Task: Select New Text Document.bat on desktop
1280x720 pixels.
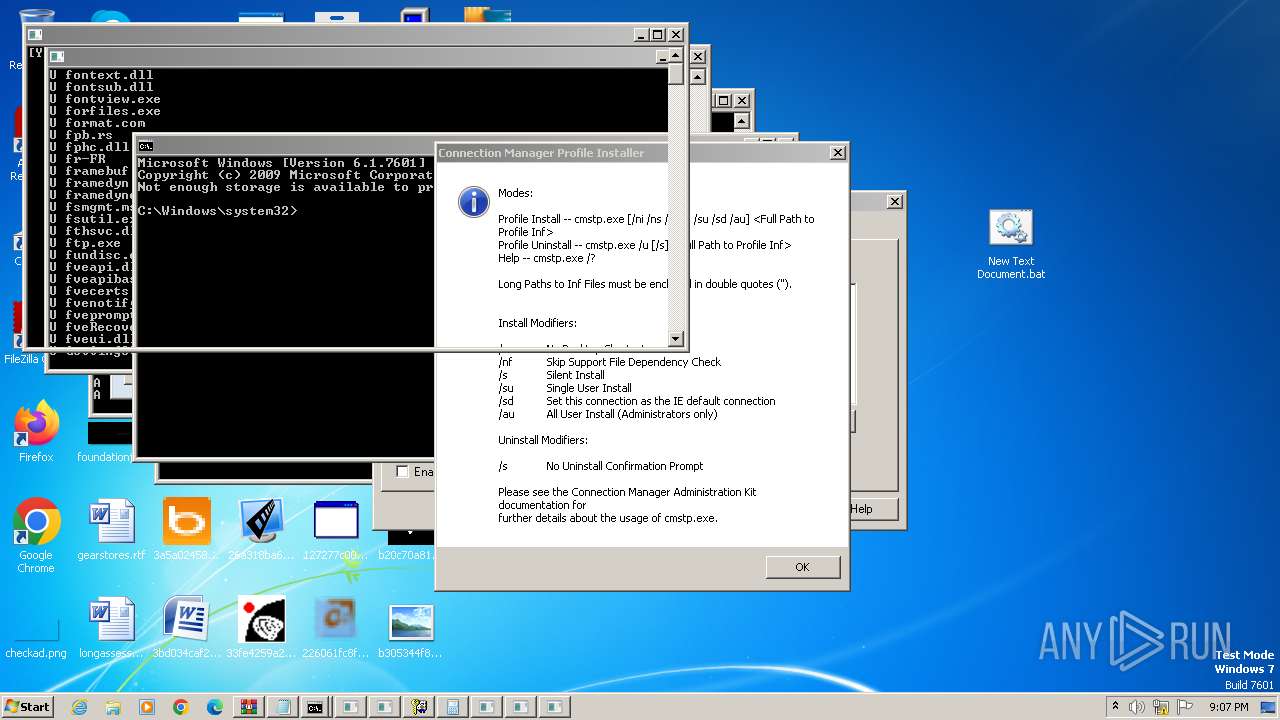Action: pyautogui.click(x=1011, y=245)
